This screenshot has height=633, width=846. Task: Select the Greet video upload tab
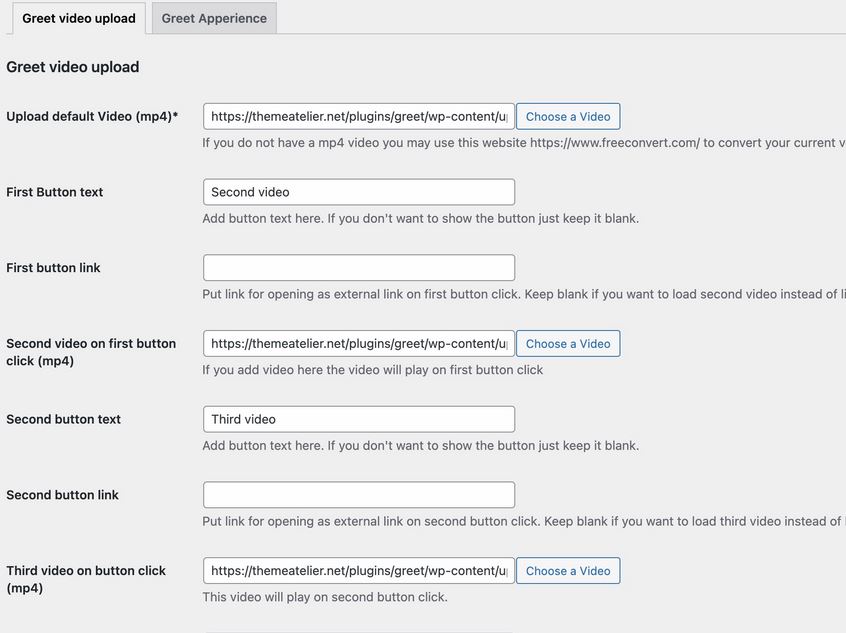coord(79,18)
